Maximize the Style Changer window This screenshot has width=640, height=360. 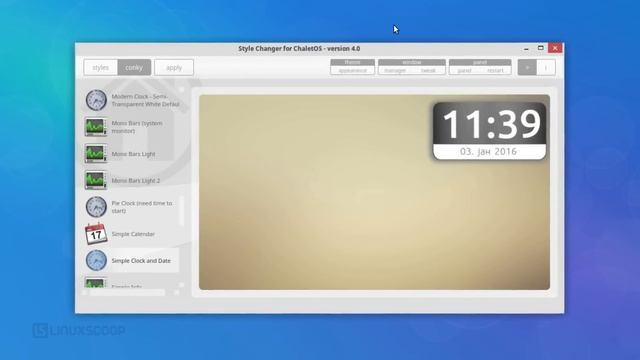click(540, 48)
